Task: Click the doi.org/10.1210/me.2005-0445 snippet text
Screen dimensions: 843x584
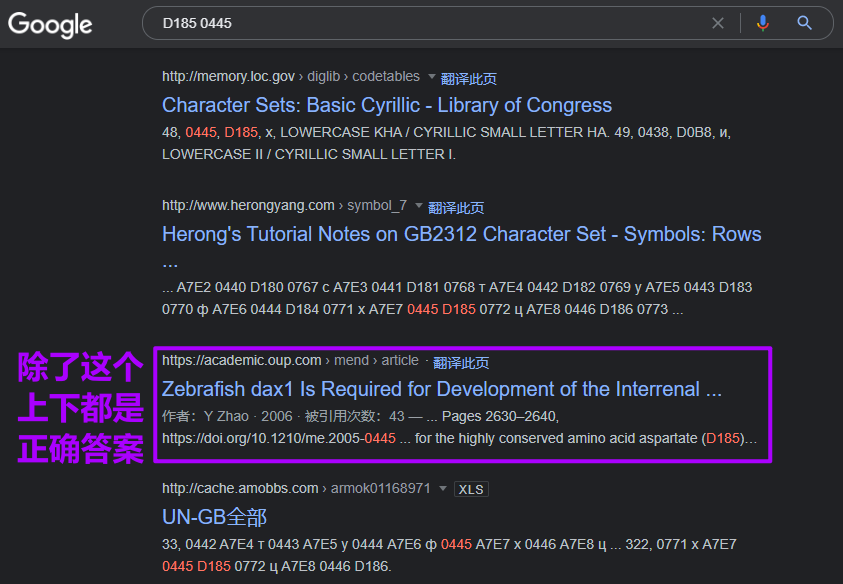Action: (279, 438)
